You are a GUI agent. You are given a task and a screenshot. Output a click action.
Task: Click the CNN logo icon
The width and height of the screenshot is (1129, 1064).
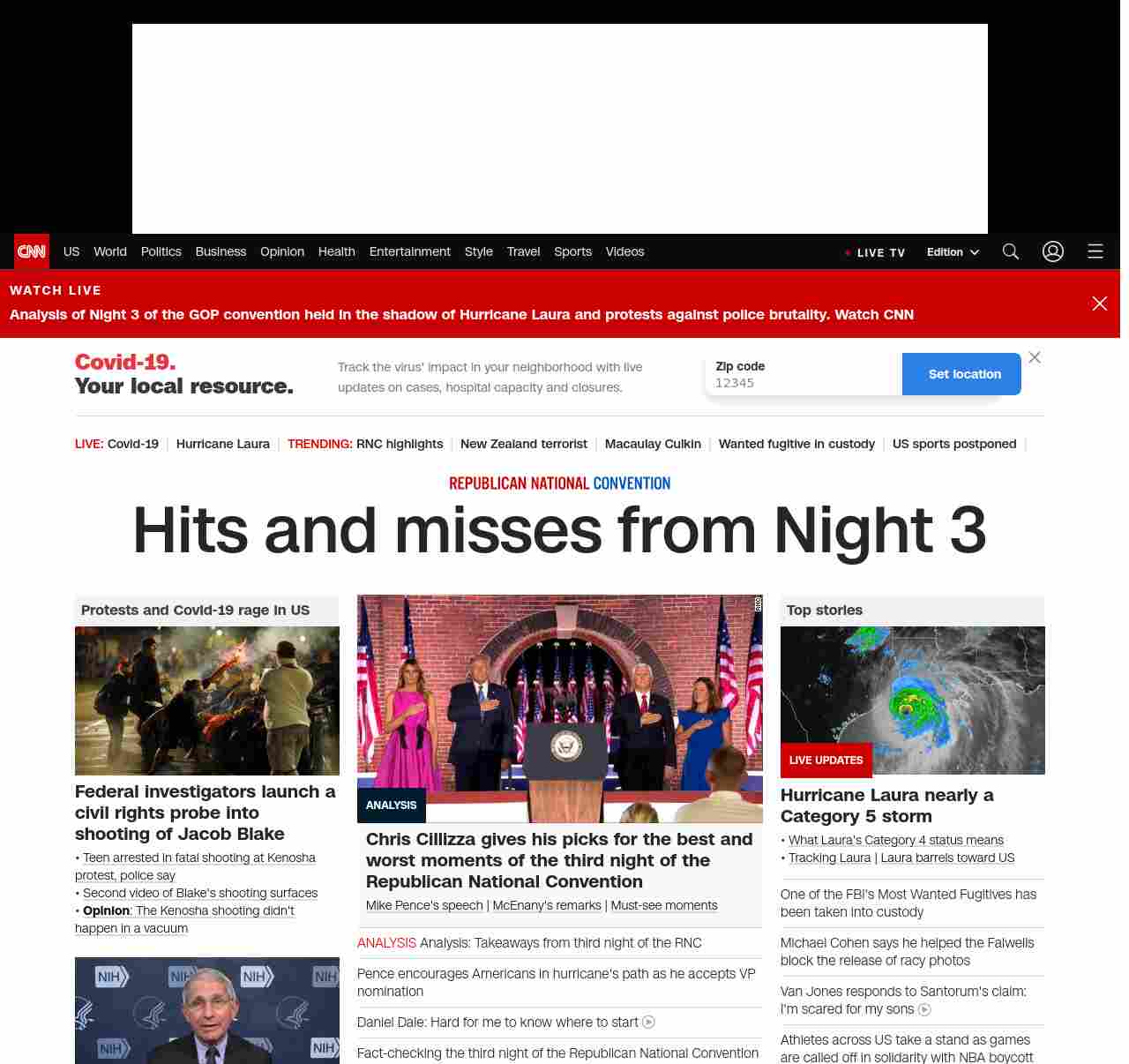click(x=32, y=251)
